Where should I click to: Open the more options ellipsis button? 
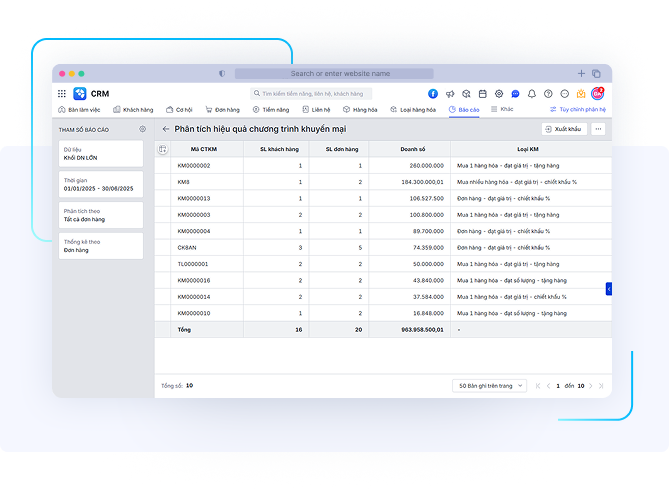(598, 129)
